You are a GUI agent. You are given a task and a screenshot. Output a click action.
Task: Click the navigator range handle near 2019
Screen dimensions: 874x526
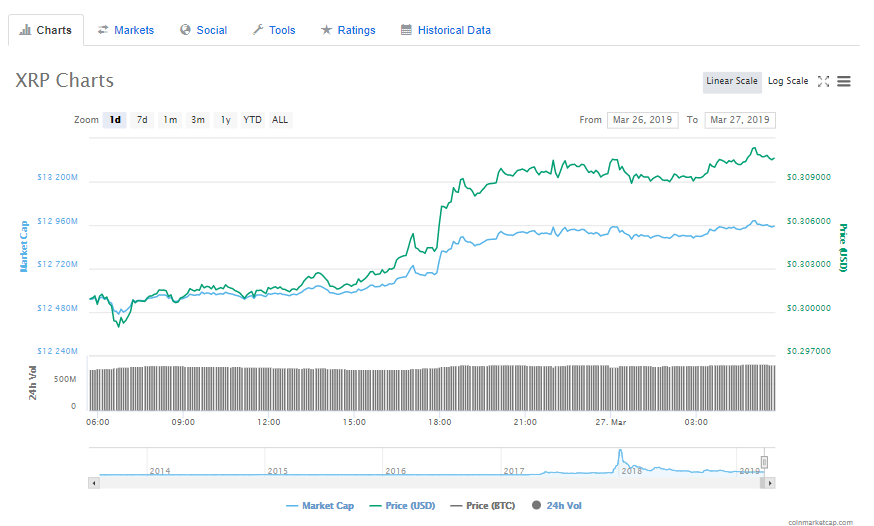[x=764, y=462]
